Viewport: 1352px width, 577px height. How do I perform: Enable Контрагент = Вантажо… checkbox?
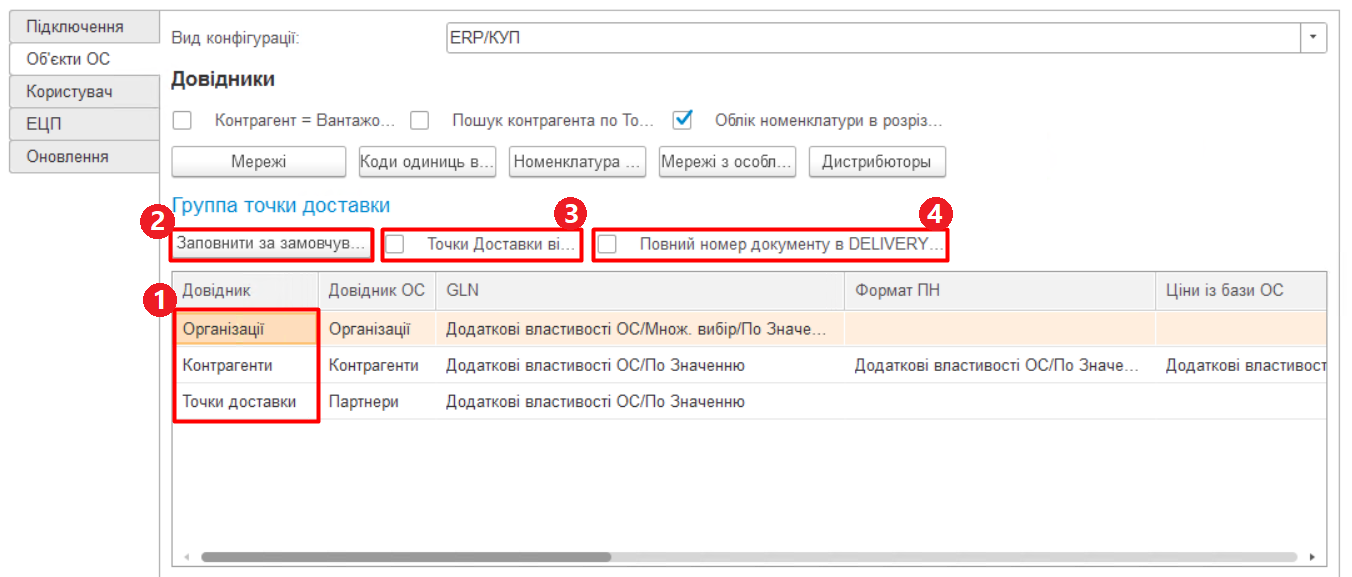click(x=182, y=120)
